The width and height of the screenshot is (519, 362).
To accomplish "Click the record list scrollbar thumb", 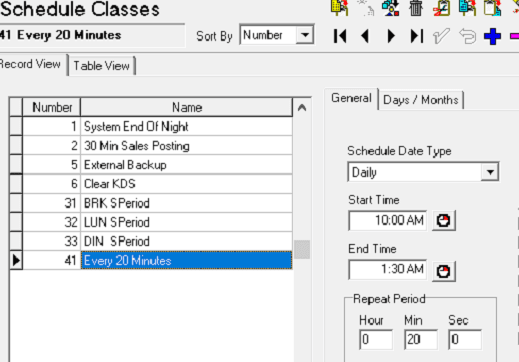I will [302, 249].
